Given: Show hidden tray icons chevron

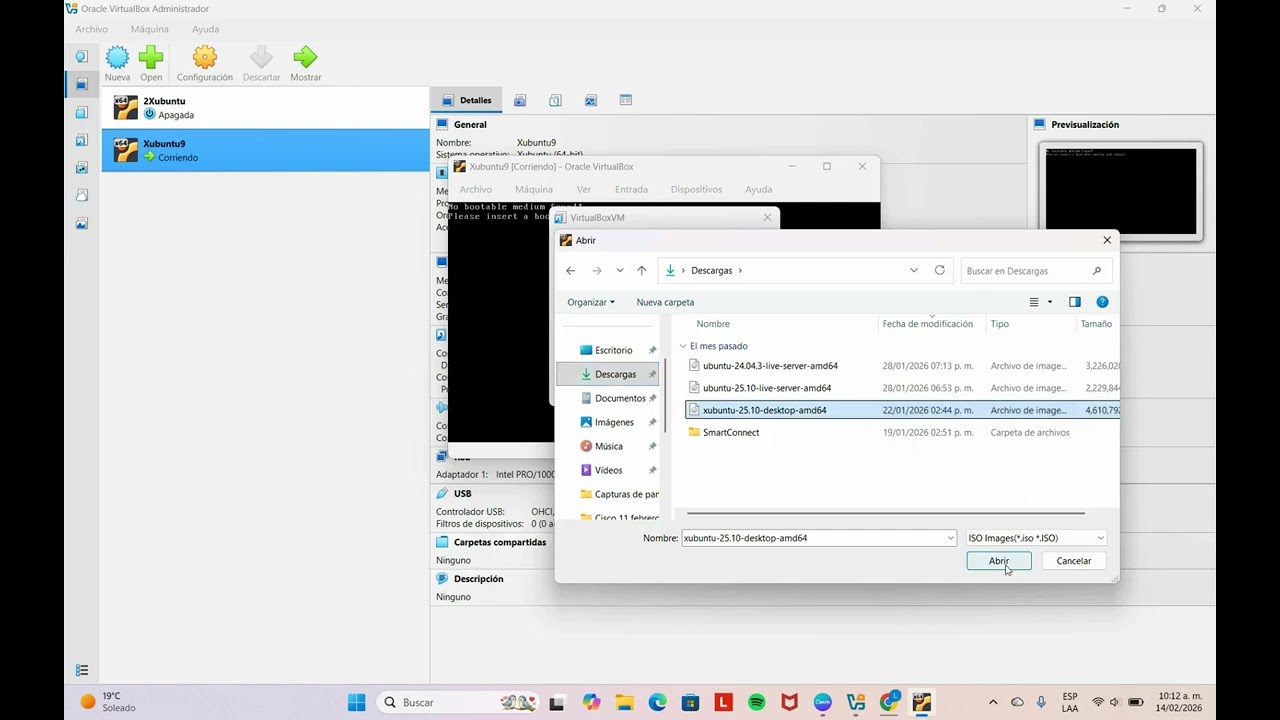Looking at the screenshot, I should tap(993, 702).
